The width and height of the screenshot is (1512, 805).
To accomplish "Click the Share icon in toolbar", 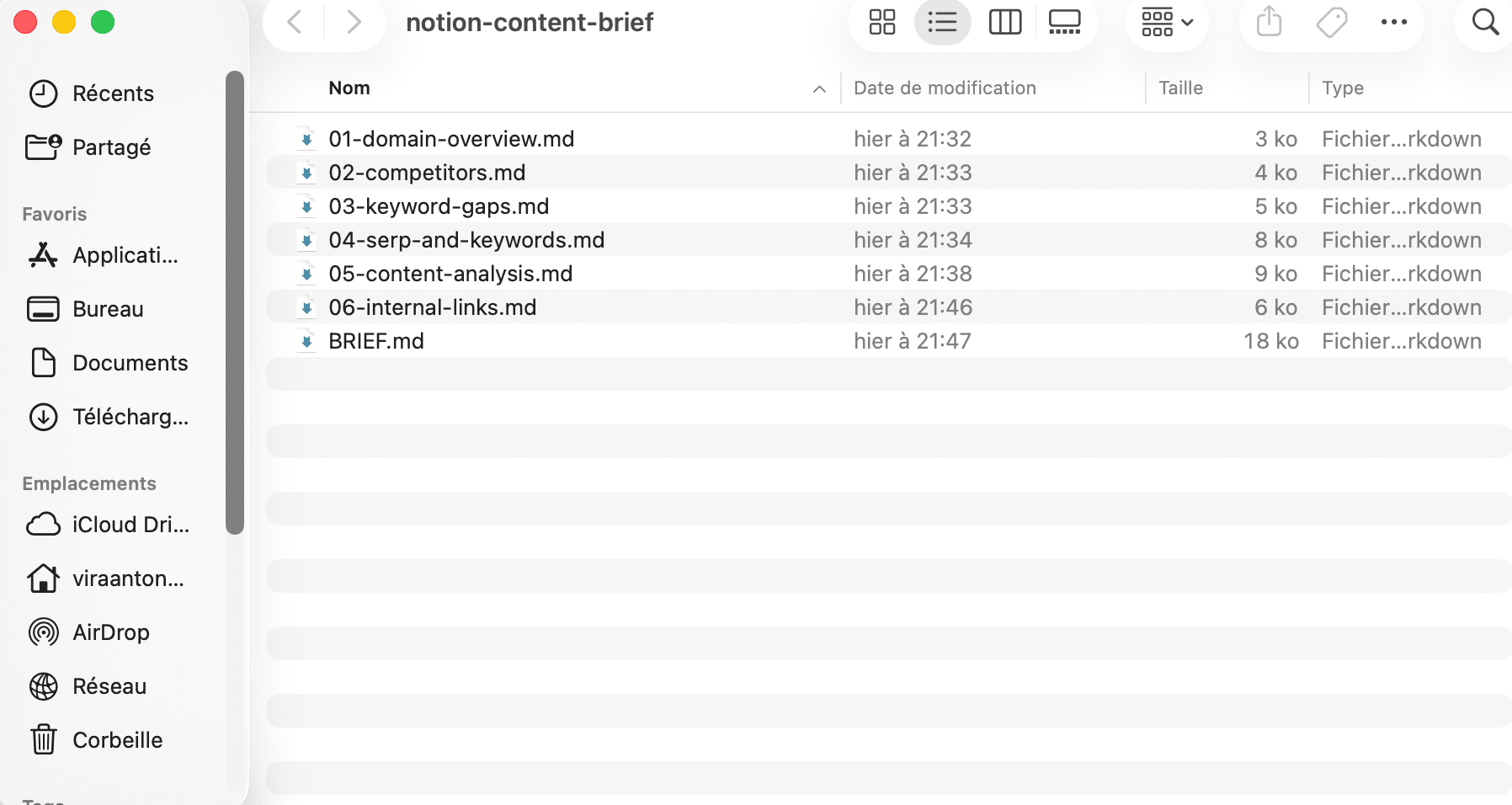I will 1269,23.
